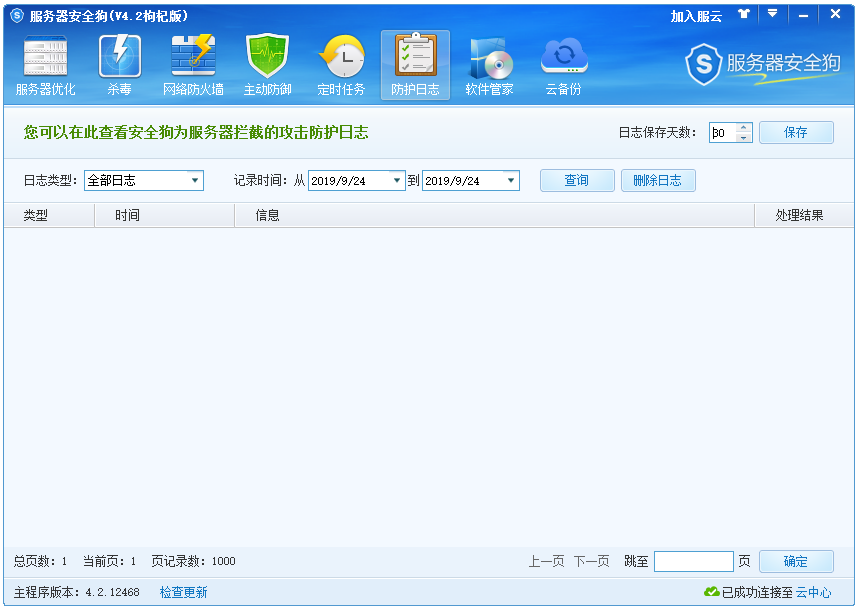The width and height of the screenshot is (859, 607).
Task: Sort by the 时间 column header
Action: click(127, 215)
